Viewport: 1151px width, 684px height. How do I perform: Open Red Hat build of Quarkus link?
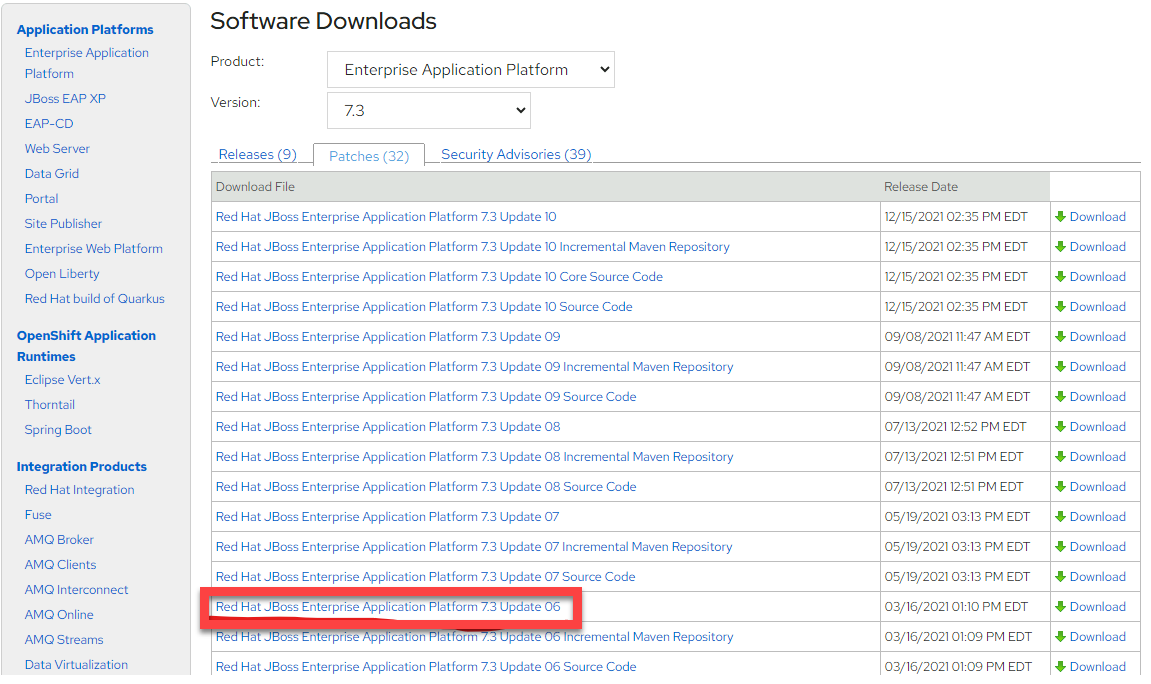tap(95, 299)
